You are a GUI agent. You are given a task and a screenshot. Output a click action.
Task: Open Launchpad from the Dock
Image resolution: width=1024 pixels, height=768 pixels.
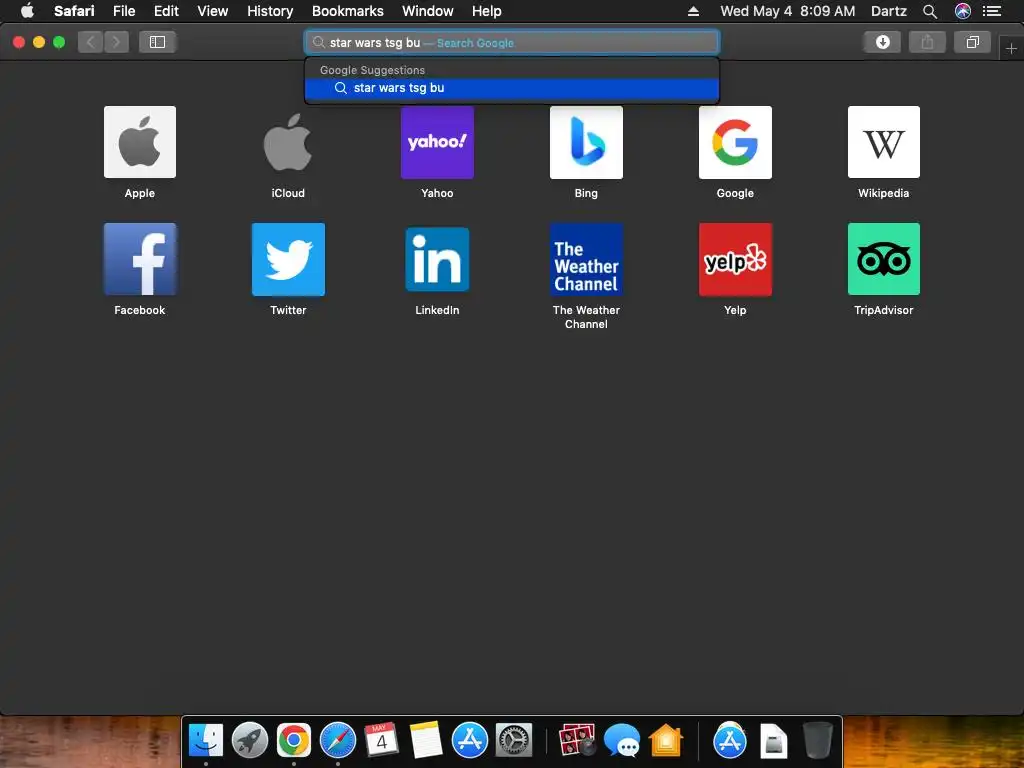(x=249, y=741)
